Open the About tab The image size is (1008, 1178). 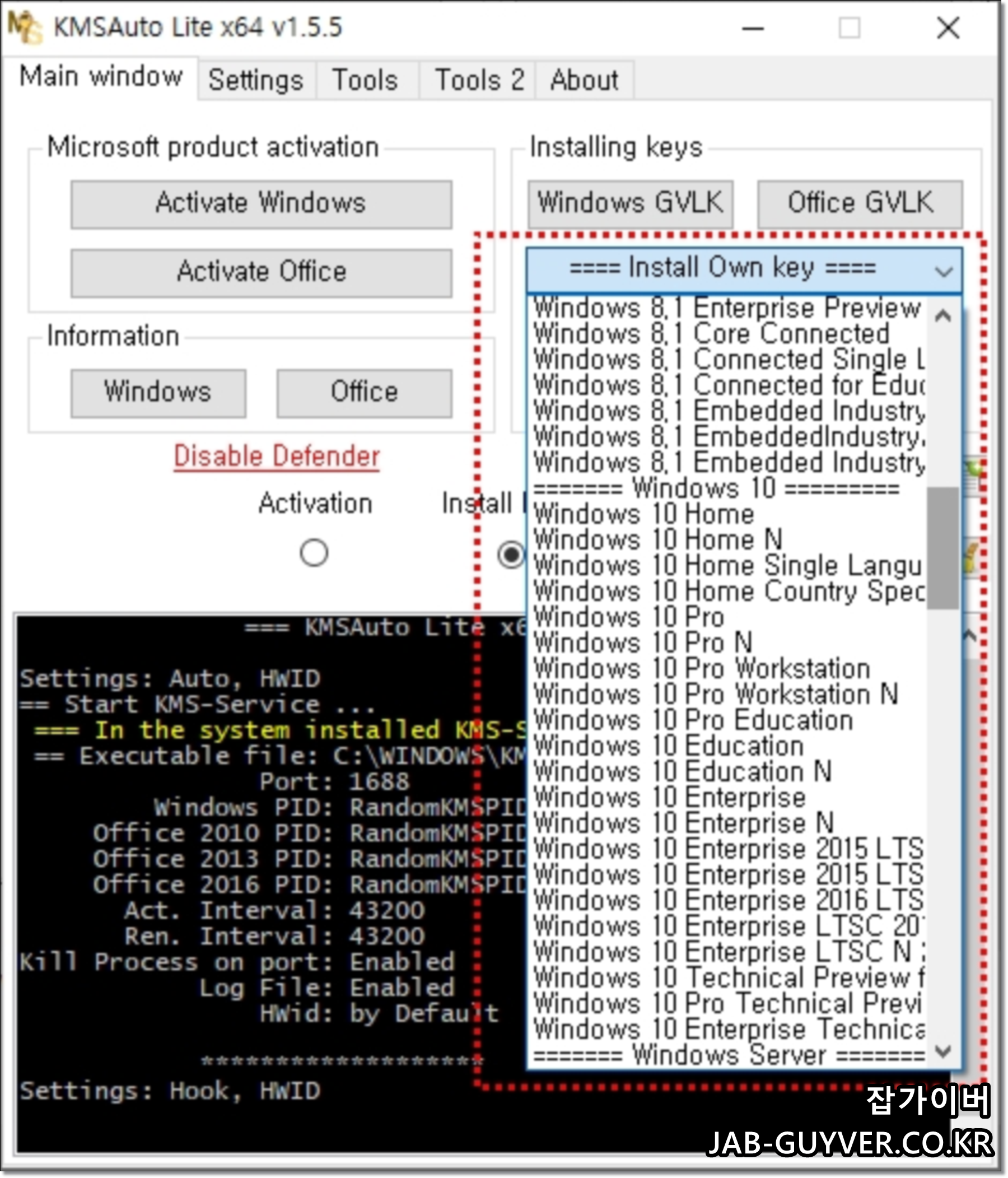pos(584,80)
